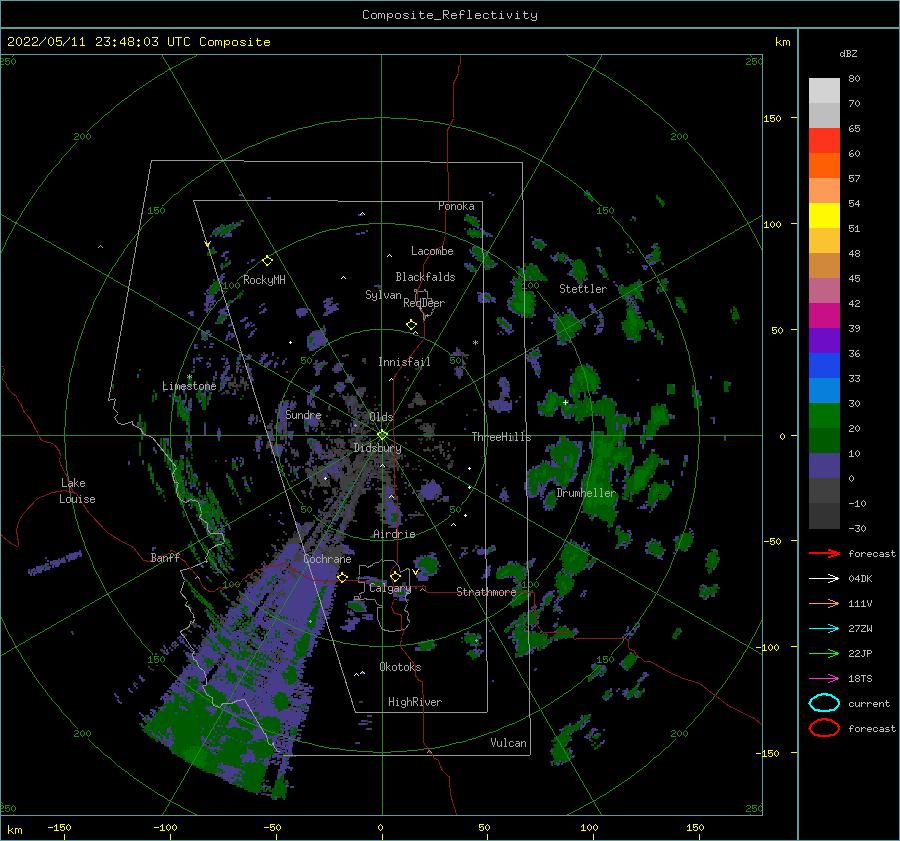Viewport: 900px width, 841px height.
Task: Click the Strathmore label
Action: click(x=486, y=591)
